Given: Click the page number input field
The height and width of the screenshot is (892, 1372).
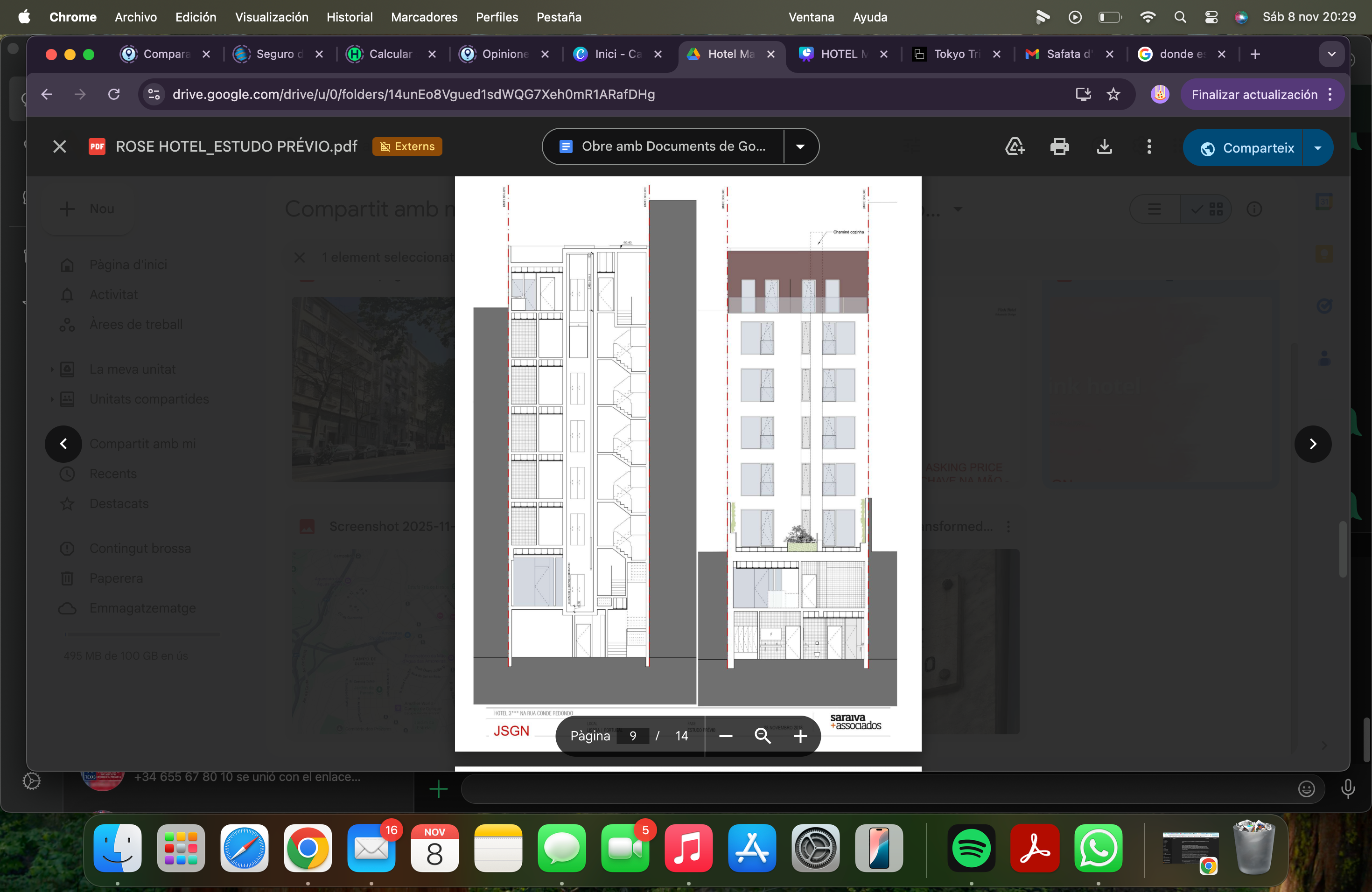Looking at the screenshot, I should tap(632, 736).
